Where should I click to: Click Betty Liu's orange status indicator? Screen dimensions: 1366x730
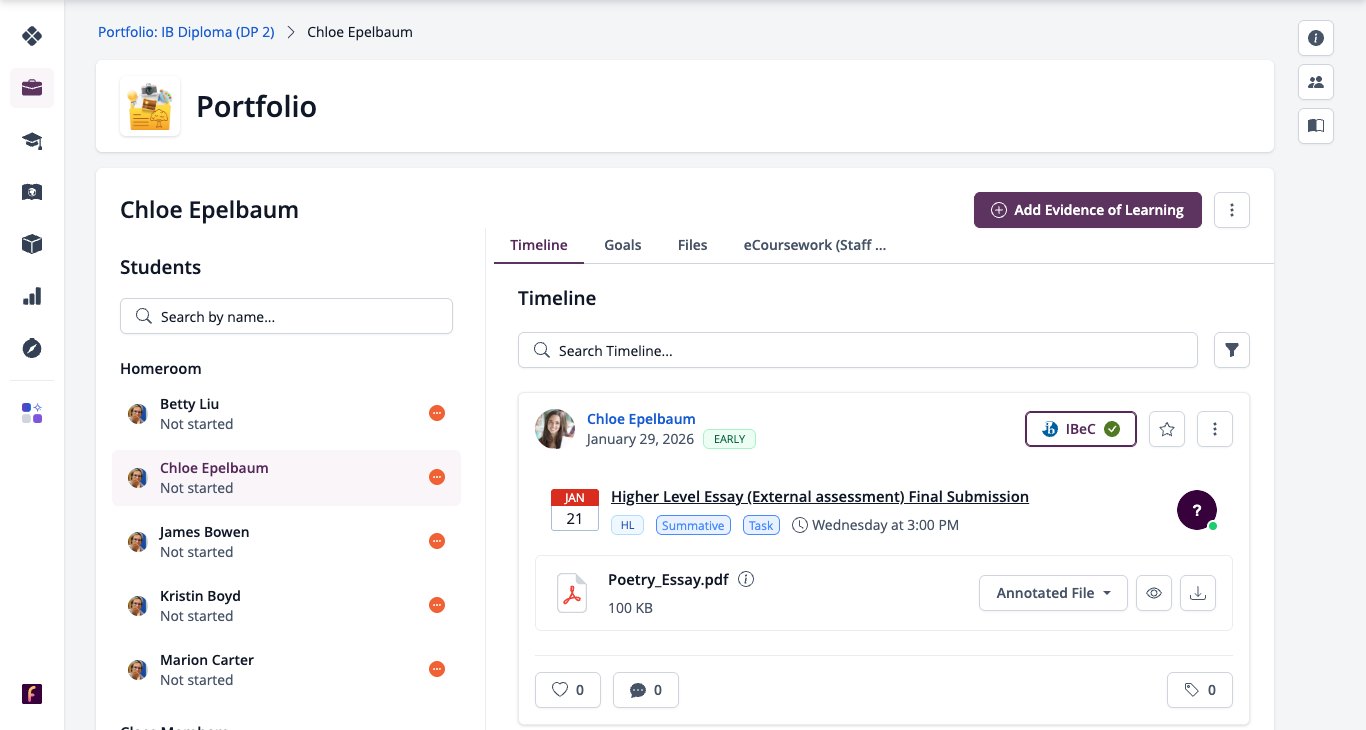(437, 413)
